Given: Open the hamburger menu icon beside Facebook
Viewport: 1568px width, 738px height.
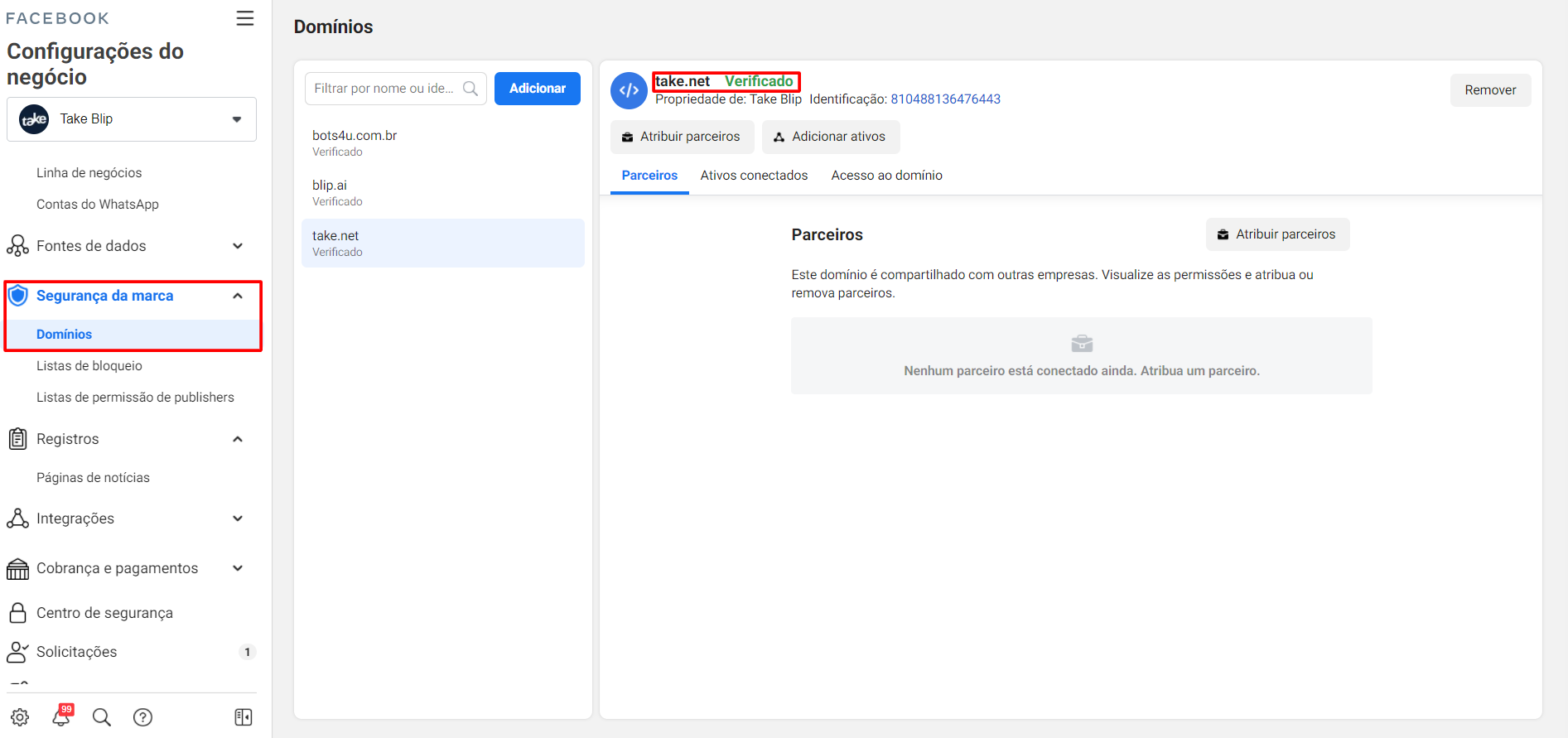Looking at the screenshot, I should pyautogui.click(x=244, y=18).
